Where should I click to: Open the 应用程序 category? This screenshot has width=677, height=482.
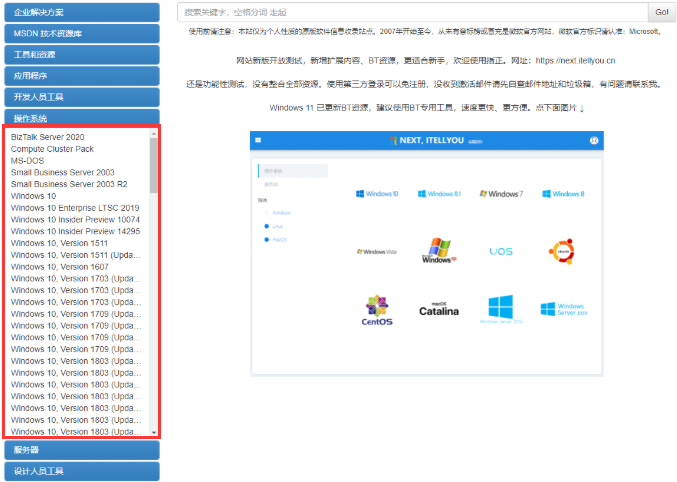pos(80,75)
